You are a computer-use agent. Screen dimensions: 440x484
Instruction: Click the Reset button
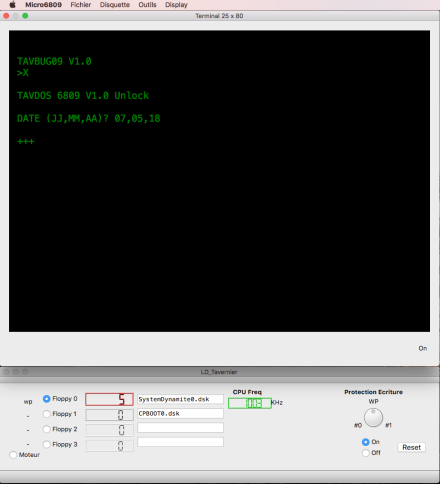(x=411, y=447)
